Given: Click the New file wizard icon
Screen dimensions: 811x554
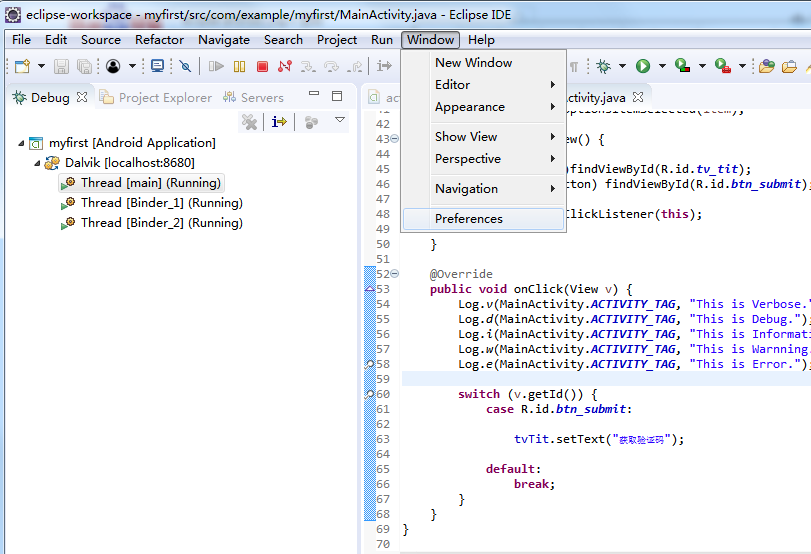Looking at the screenshot, I should [x=22, y=66].
